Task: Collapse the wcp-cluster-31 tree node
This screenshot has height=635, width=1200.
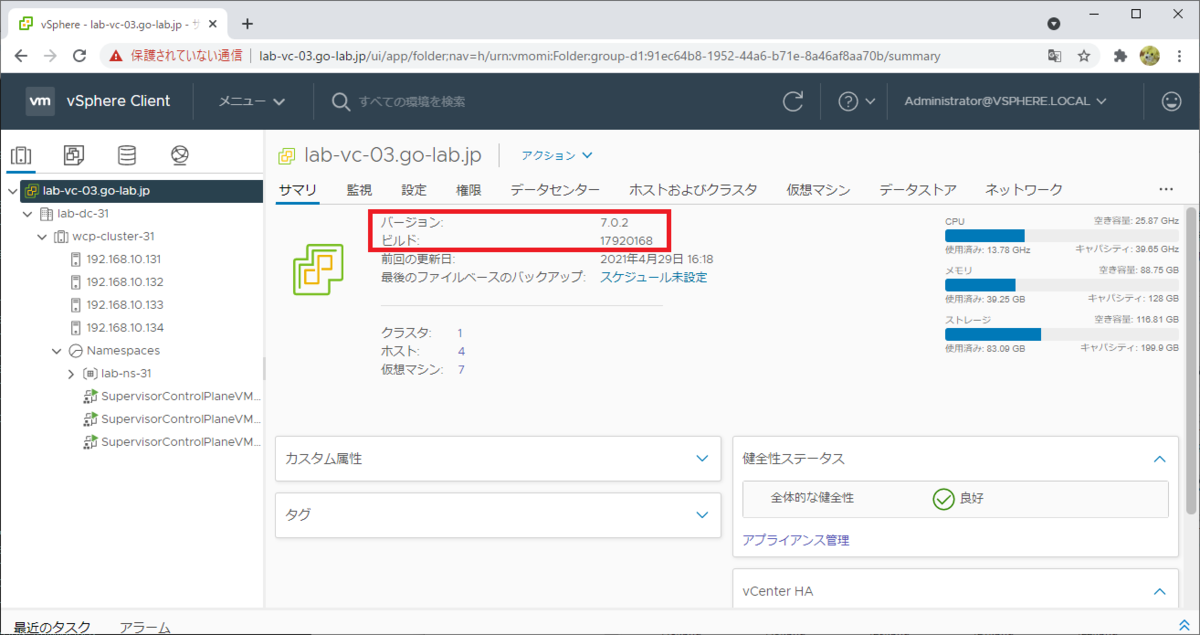Action: (41, 235)
